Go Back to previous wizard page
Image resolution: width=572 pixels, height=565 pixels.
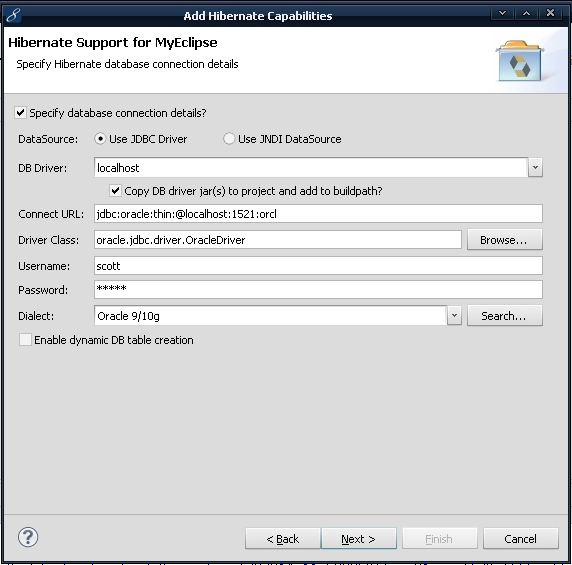[283, 538]
